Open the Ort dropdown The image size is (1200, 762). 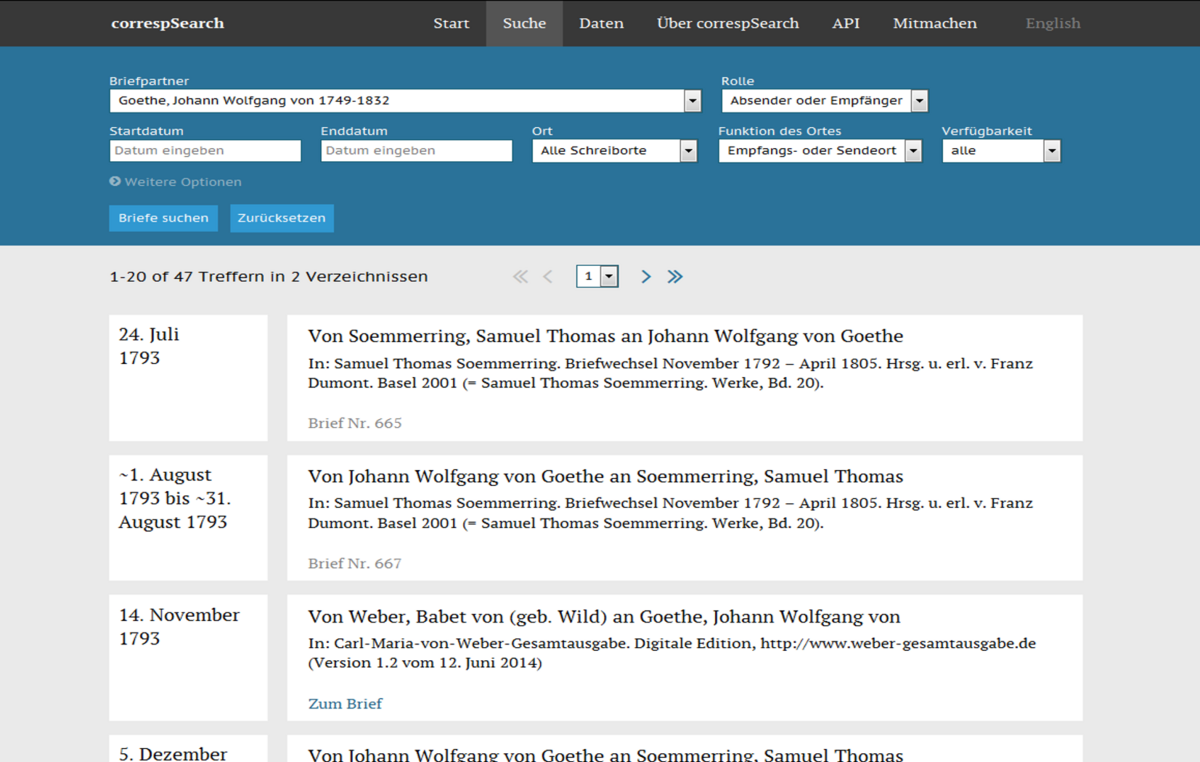[x=614, y=151]
